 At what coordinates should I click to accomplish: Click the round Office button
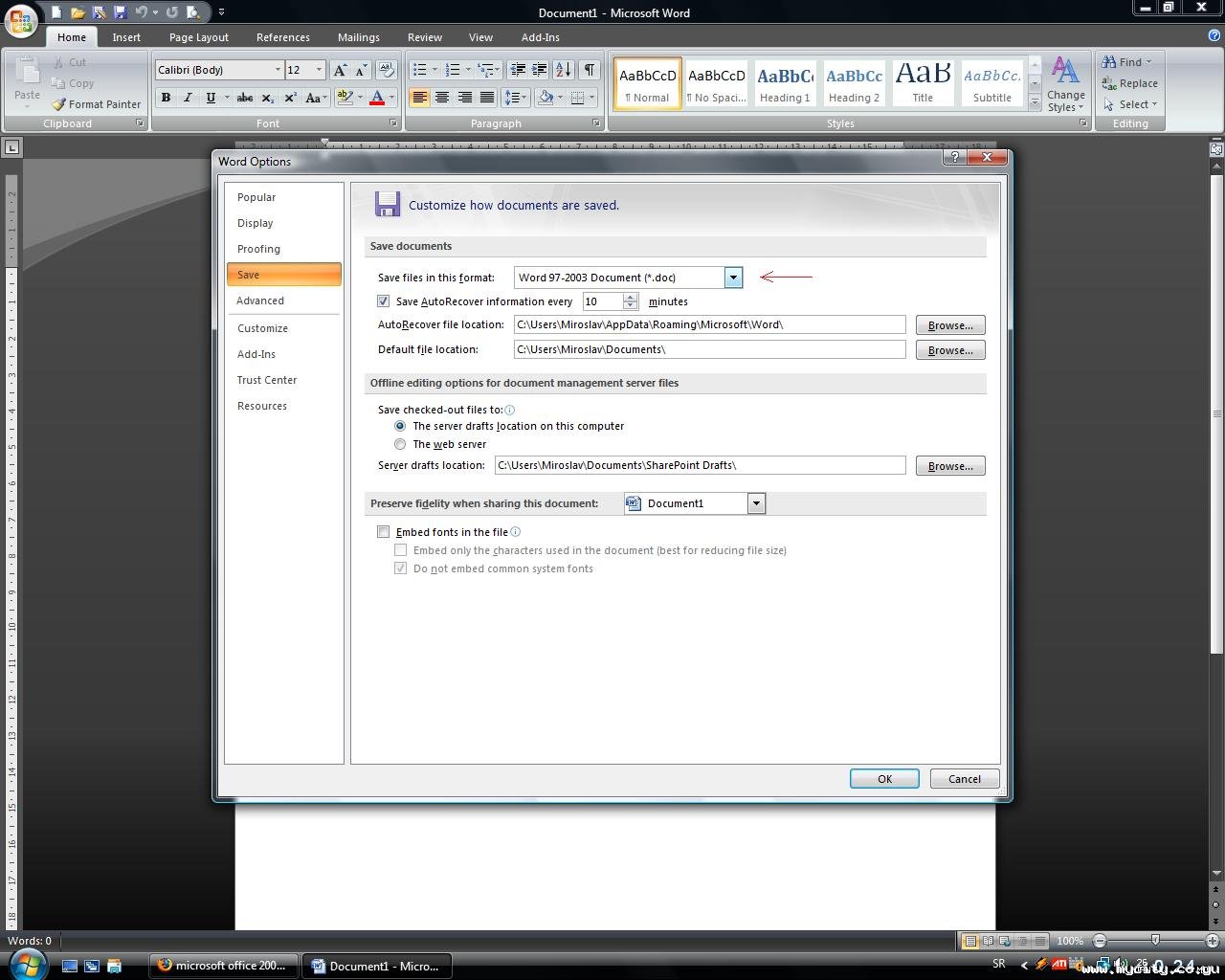point(21,19)
